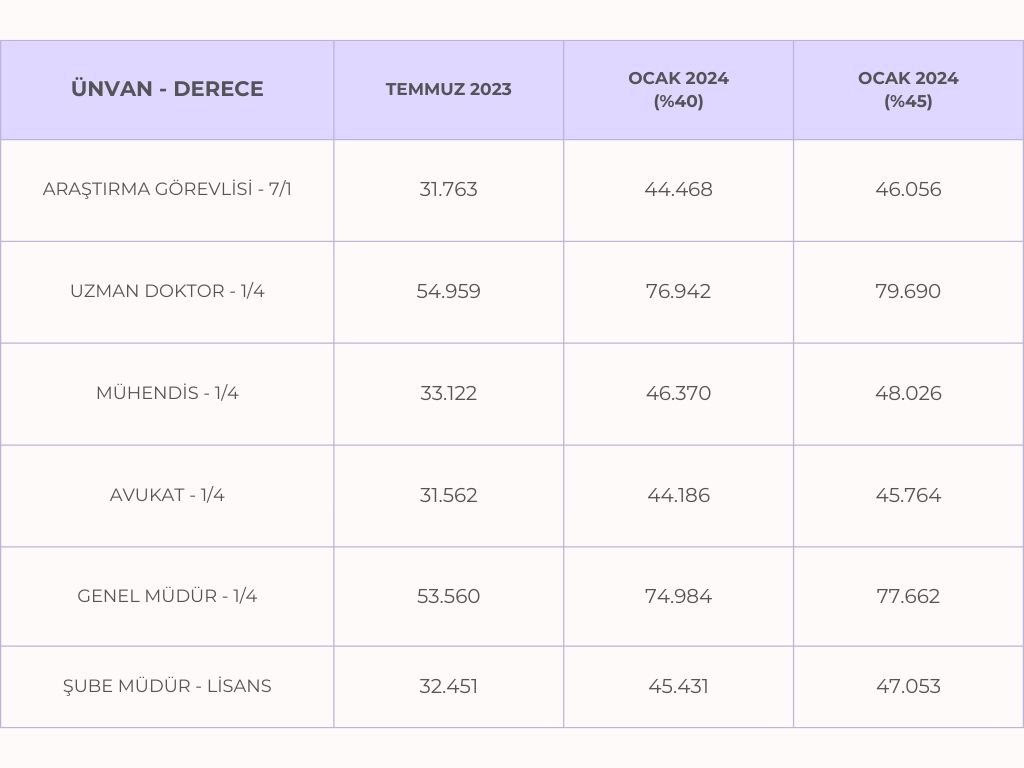Select the 76.942 salary cell
This screenshot has height=768, width=1024.
(x=678, y=291)
